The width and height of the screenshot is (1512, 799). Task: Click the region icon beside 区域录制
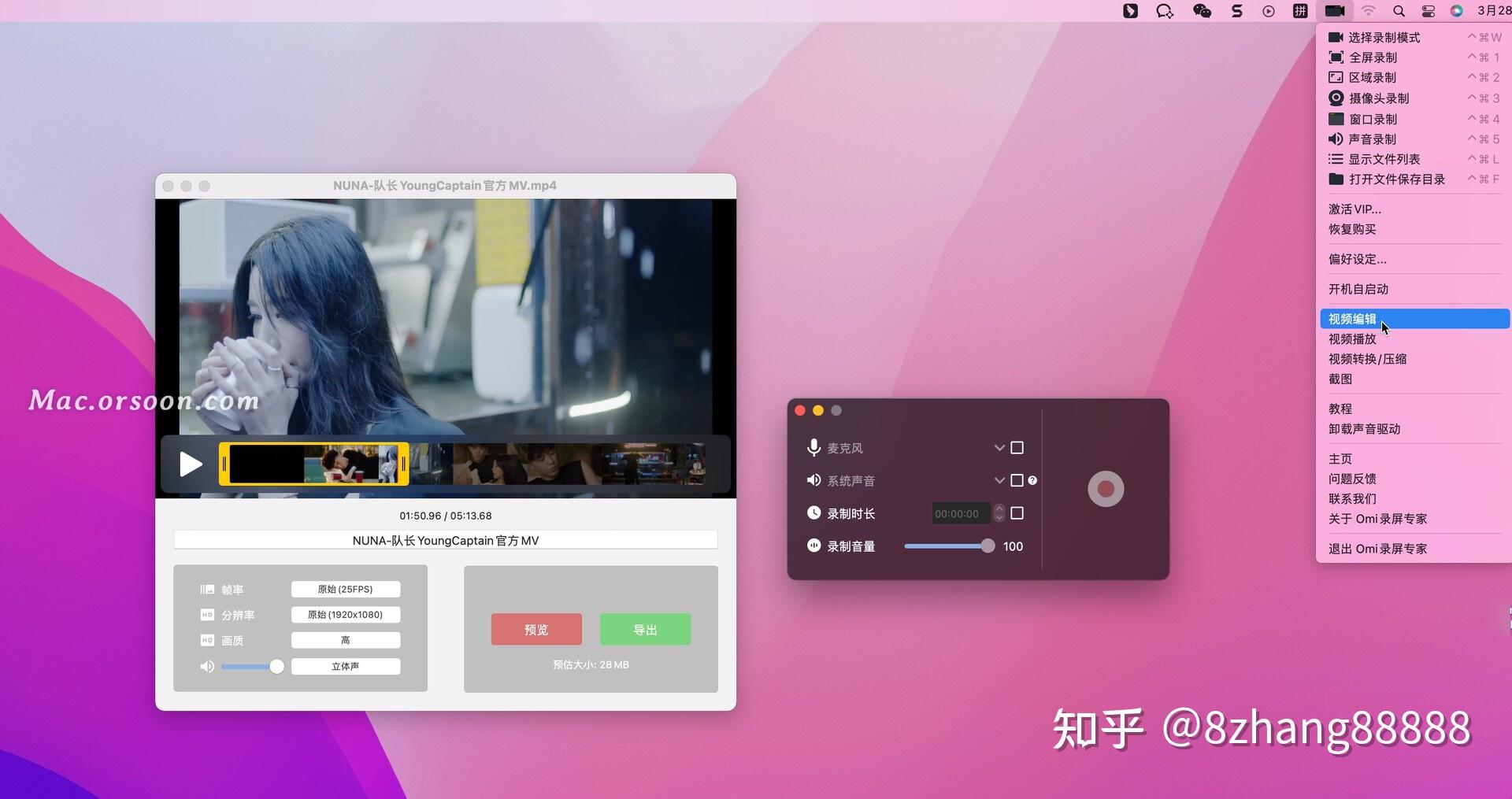[1336, 77]
